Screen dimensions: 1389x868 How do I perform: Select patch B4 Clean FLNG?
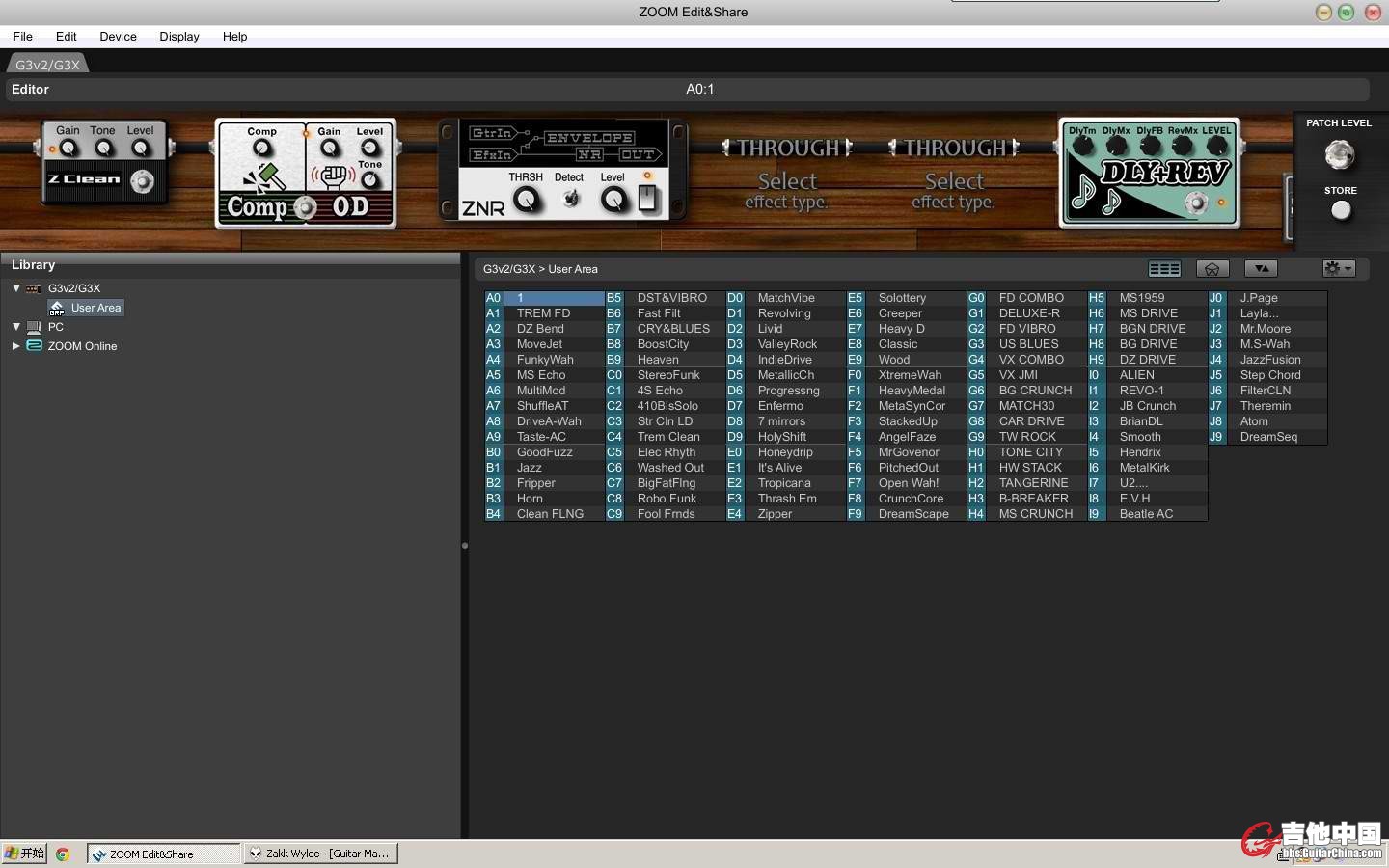point(544,514)
